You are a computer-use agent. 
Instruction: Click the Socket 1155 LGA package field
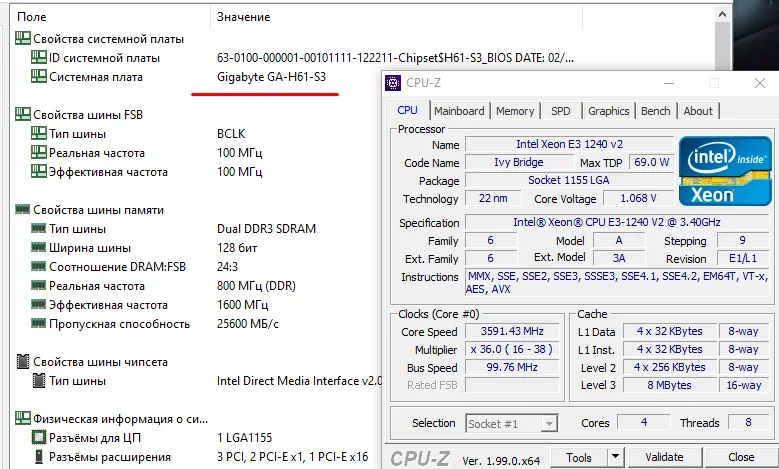pos(569,180)
